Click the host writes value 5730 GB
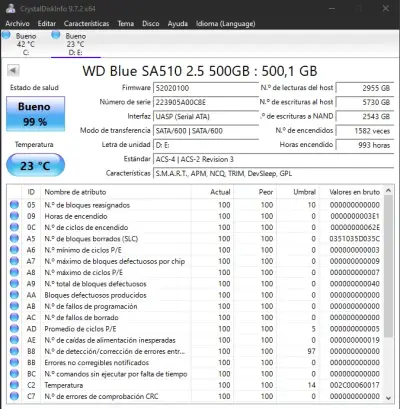Image resolution: width=400 pixels, height=409 pixels. [x=365, y=102]
